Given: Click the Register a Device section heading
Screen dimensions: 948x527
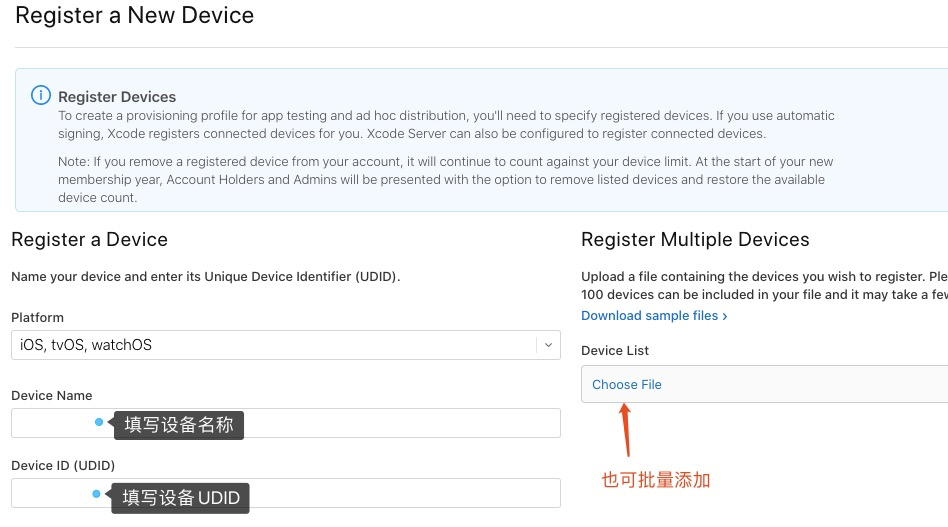Looking at the screenshot, I should point(89,239).
